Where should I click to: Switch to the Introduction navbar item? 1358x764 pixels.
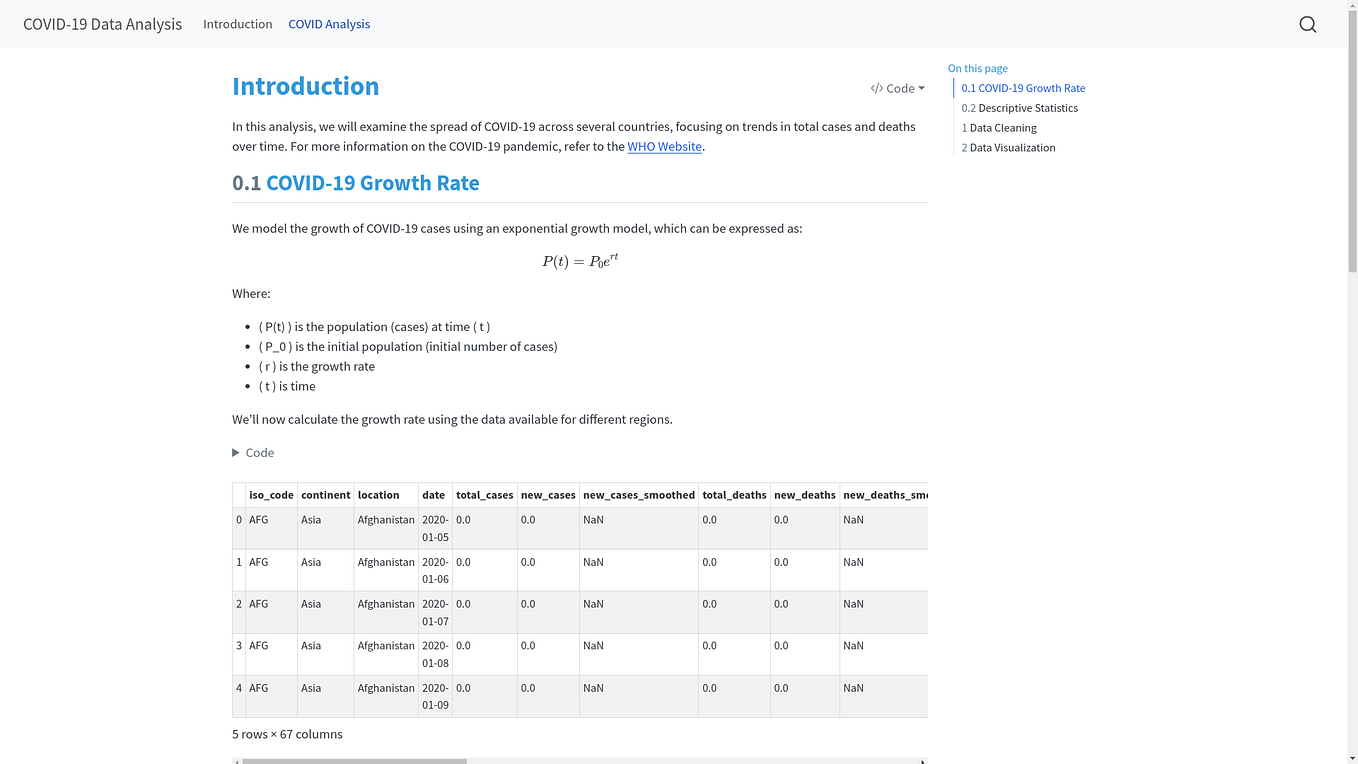237,23
